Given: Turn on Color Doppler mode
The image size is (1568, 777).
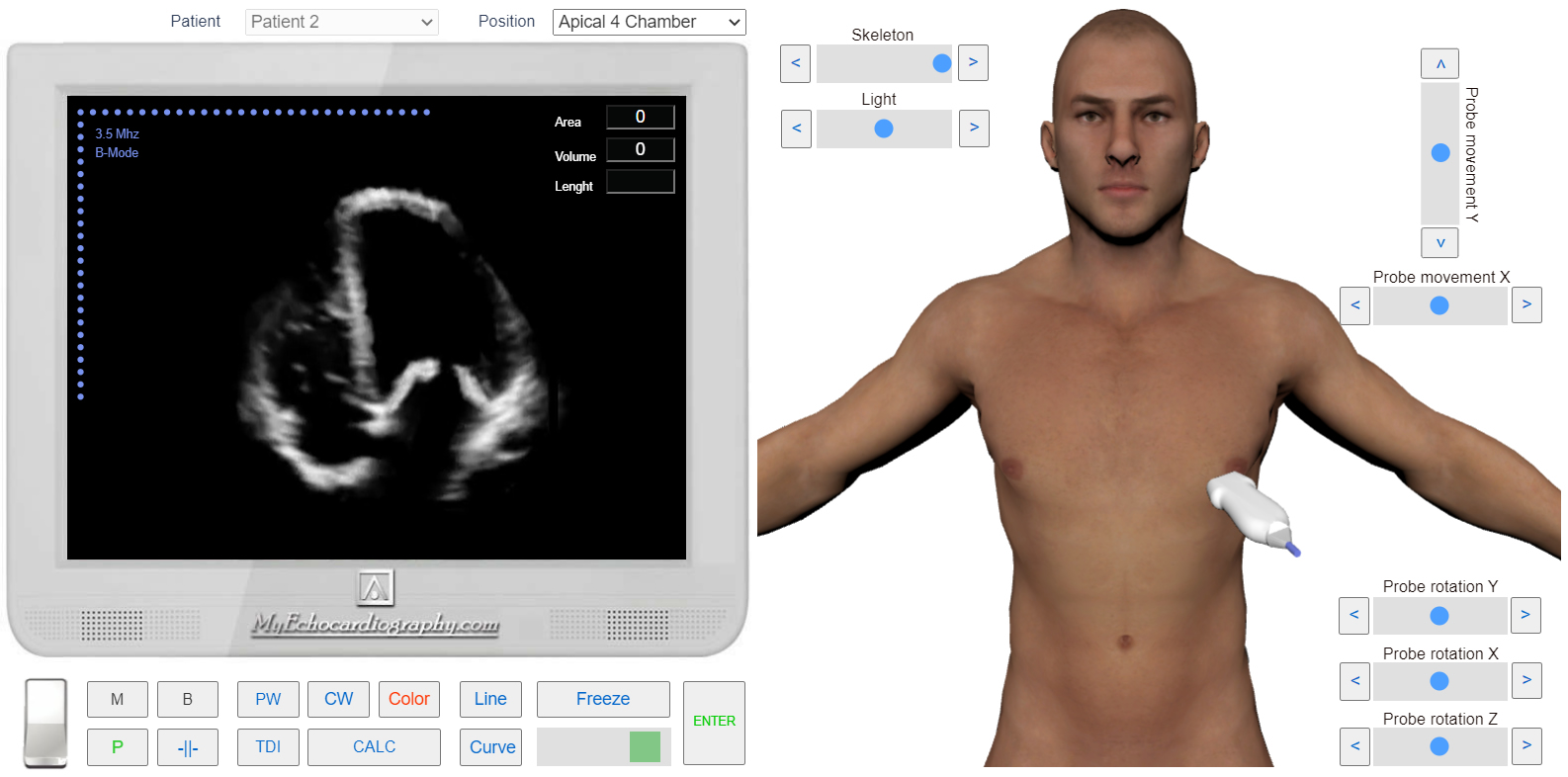Looking at the screenshot, I should [x=409, y=699].
